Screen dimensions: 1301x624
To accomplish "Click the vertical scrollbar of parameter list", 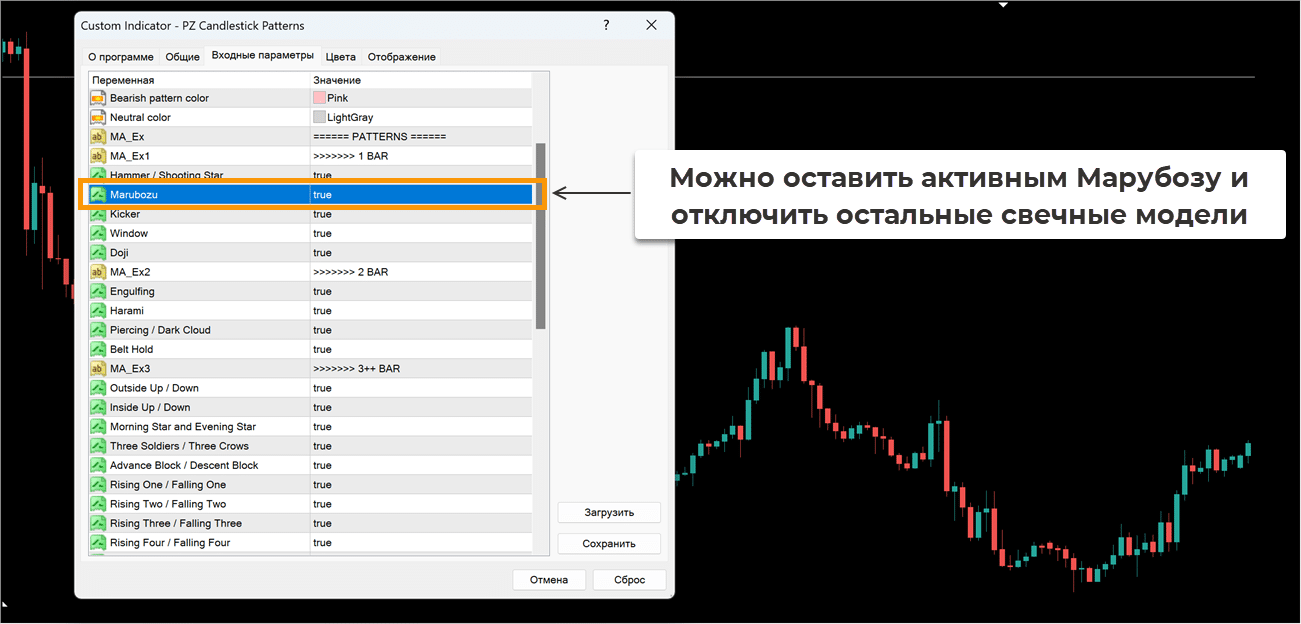I will [541, 235].
